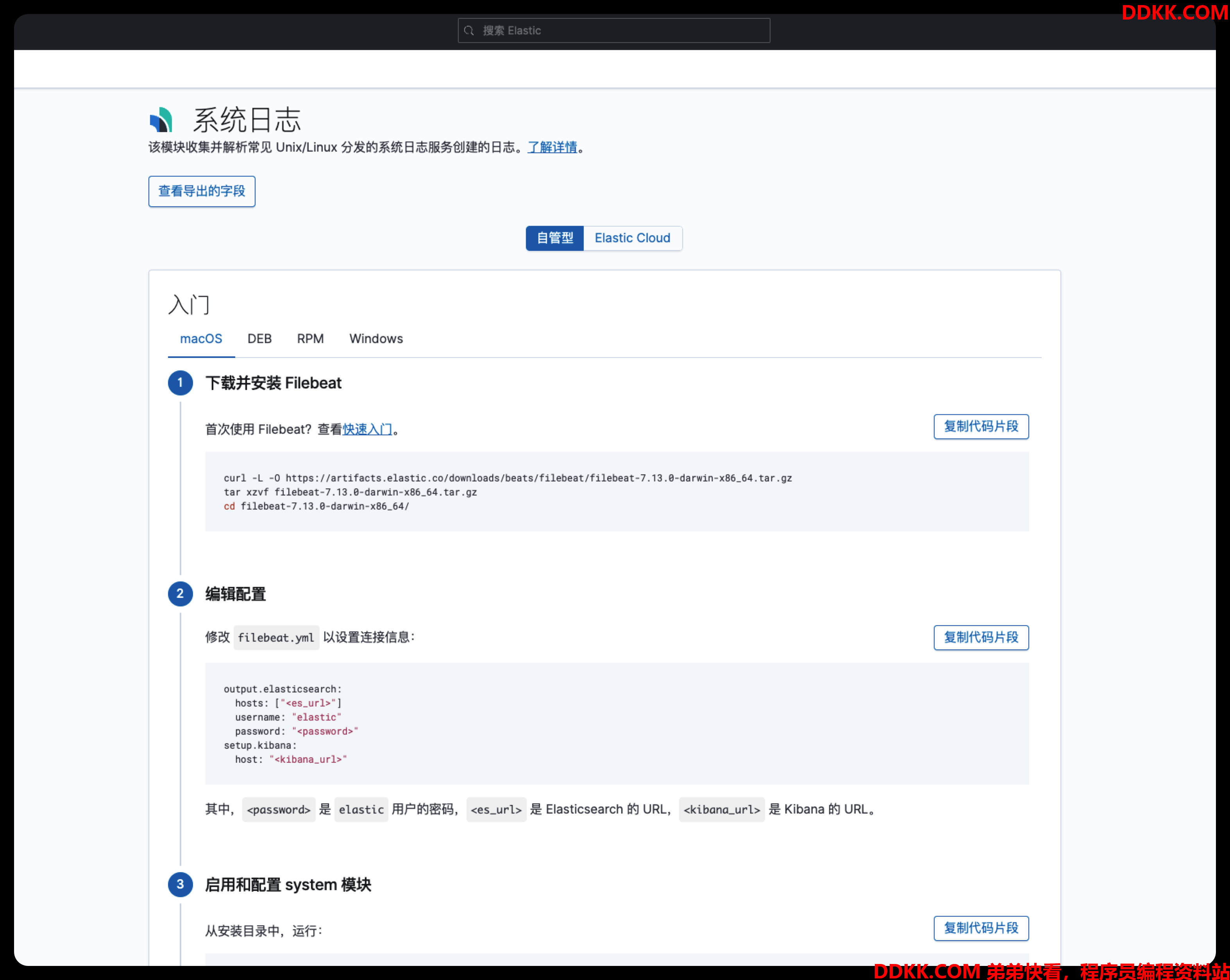The image size is (1230, 980).
Task: Select the 自管型 deployment option
Action: pos(554,238)
